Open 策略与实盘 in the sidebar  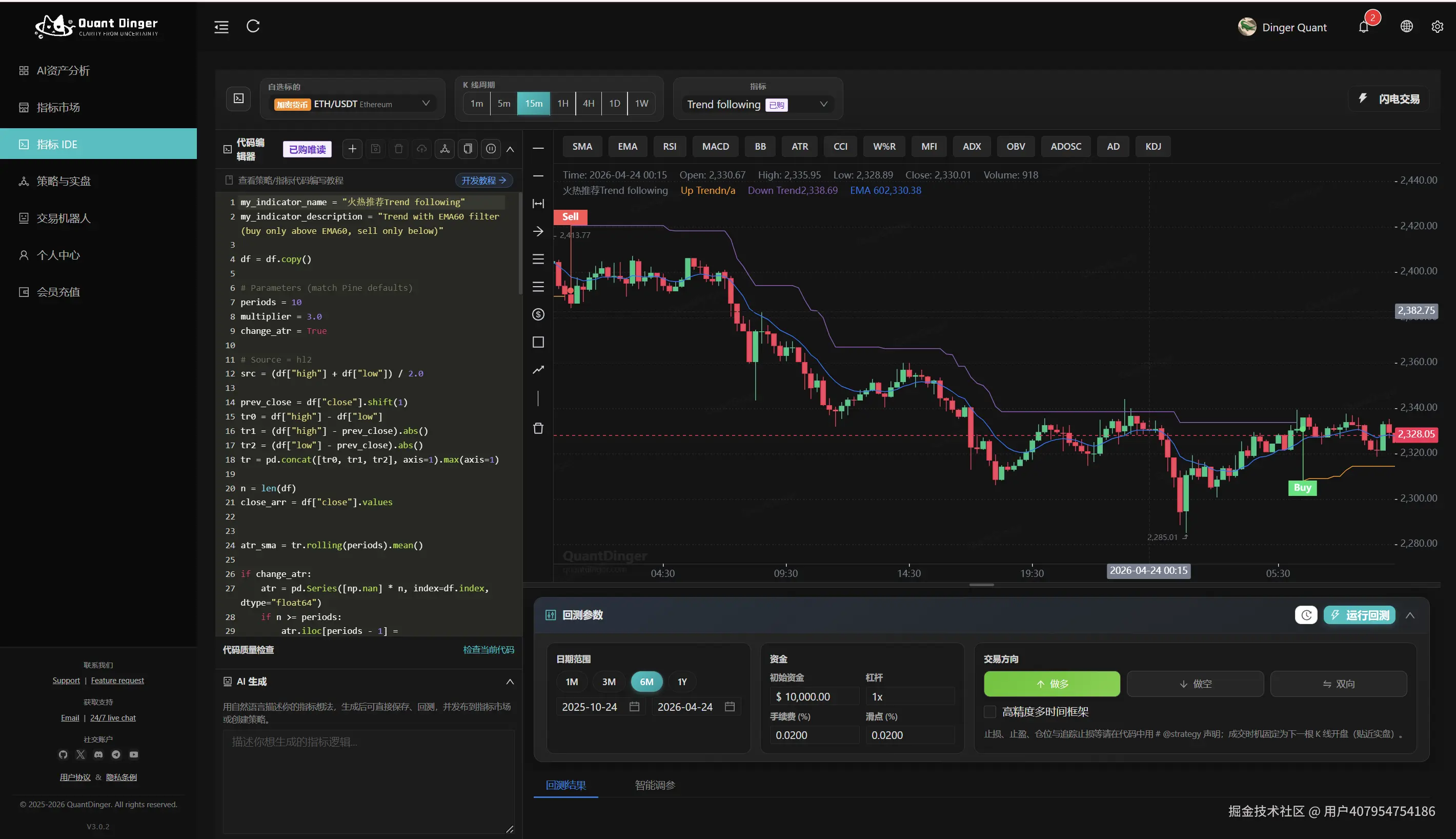coord(64,181)
